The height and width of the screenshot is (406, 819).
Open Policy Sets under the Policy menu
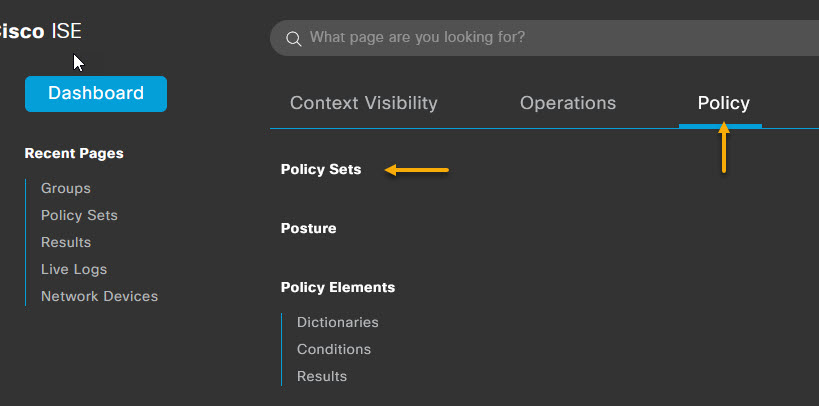click(x=321, y=169)
